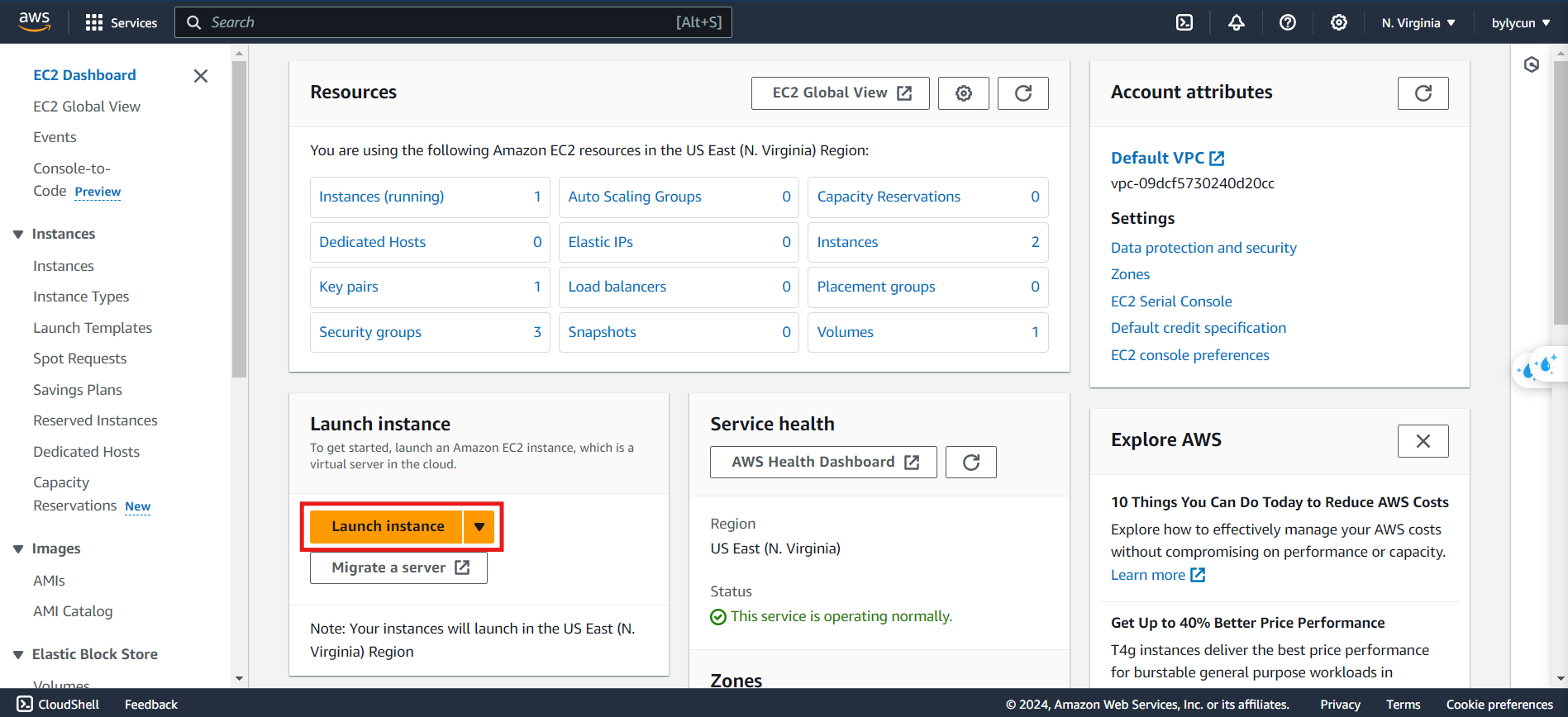The height and width of the screenshot is (717, 1568).
Task: Open Auto Scaling Groups resource link
Action: click(x=635, y=197)
